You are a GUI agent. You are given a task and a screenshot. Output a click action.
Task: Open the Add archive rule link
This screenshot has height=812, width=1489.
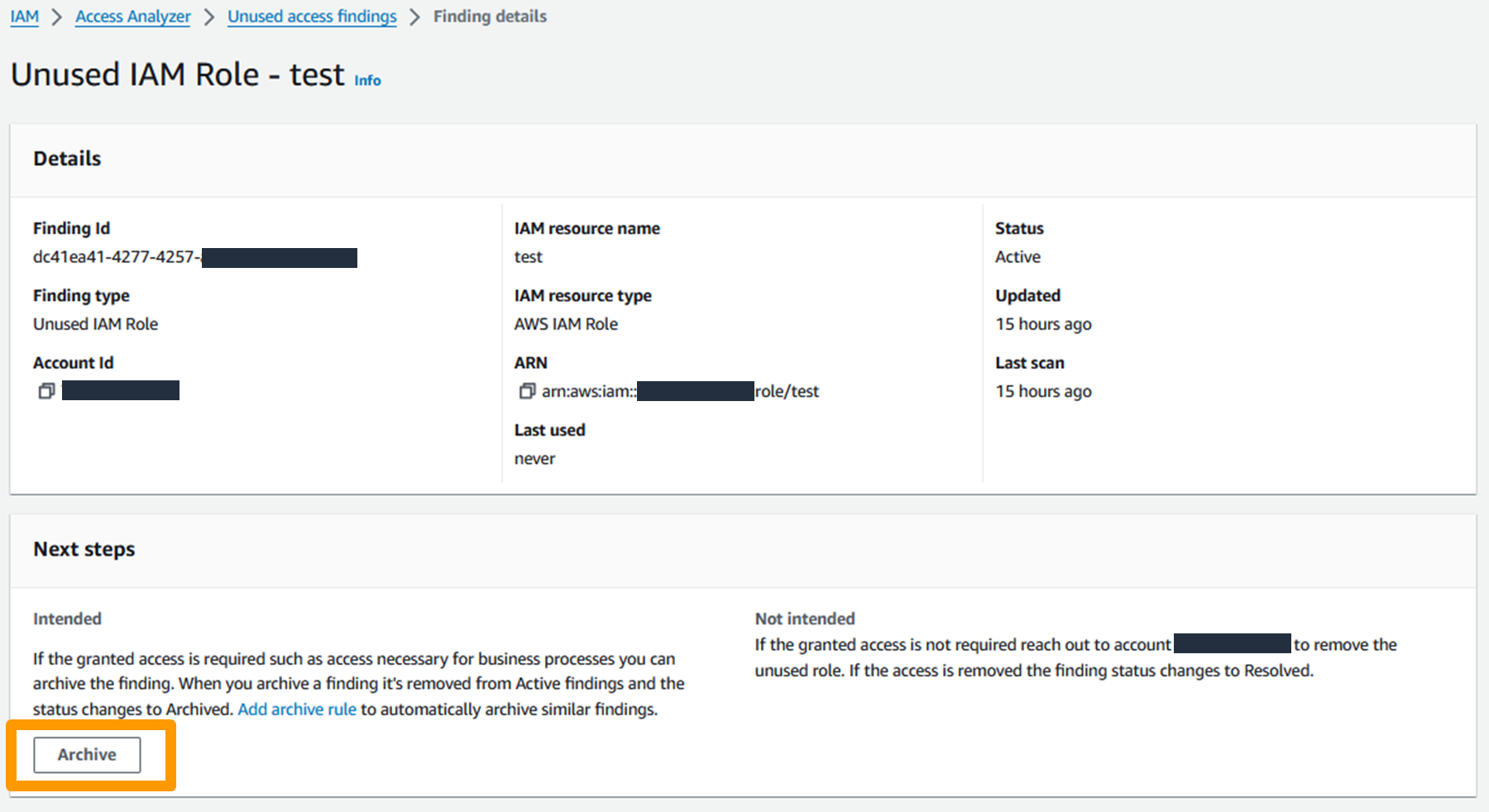tap(296, 709)
